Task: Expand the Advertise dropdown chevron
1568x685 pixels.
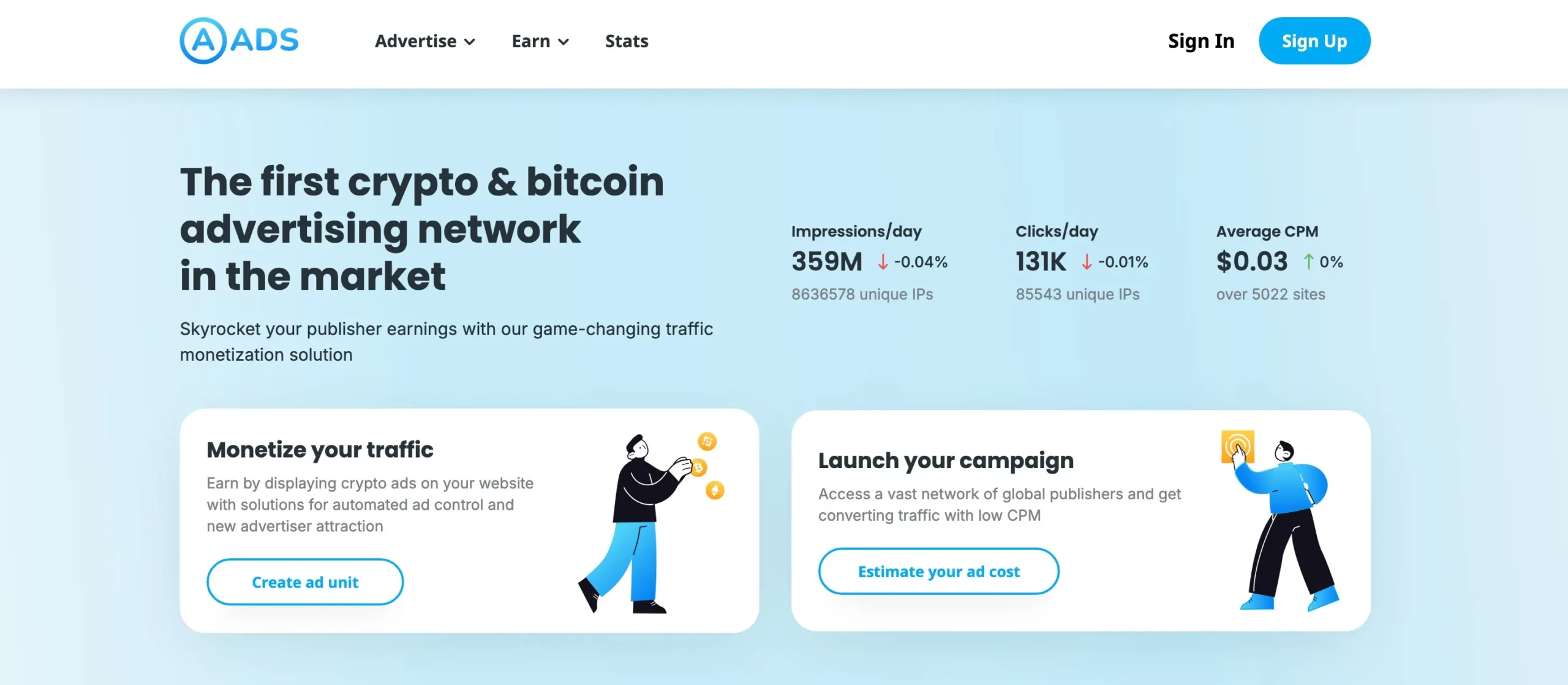Action: click(x=470, y=42)
